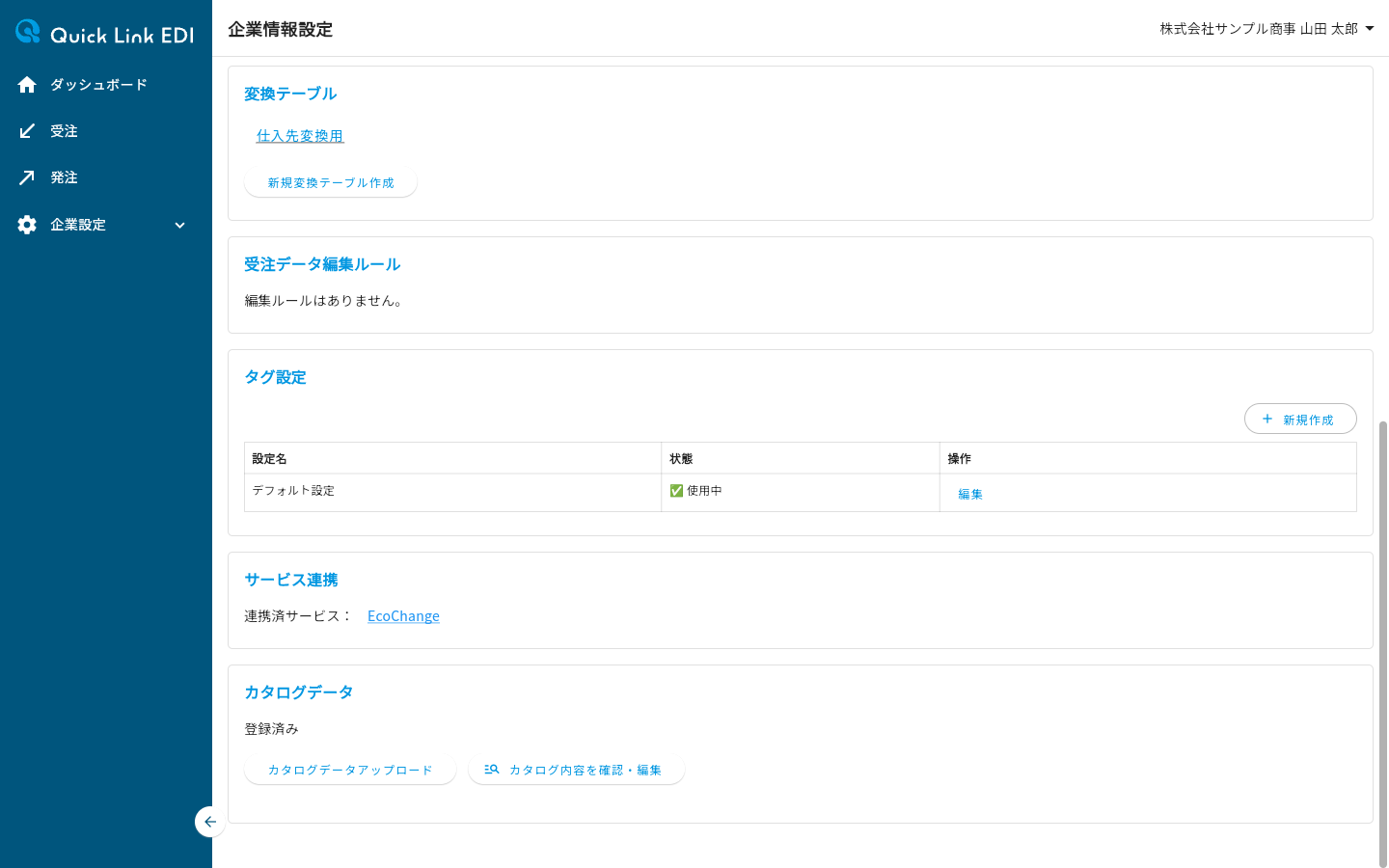Click the タグ設定 heading

pyautogui.click(x=275, y=377)
